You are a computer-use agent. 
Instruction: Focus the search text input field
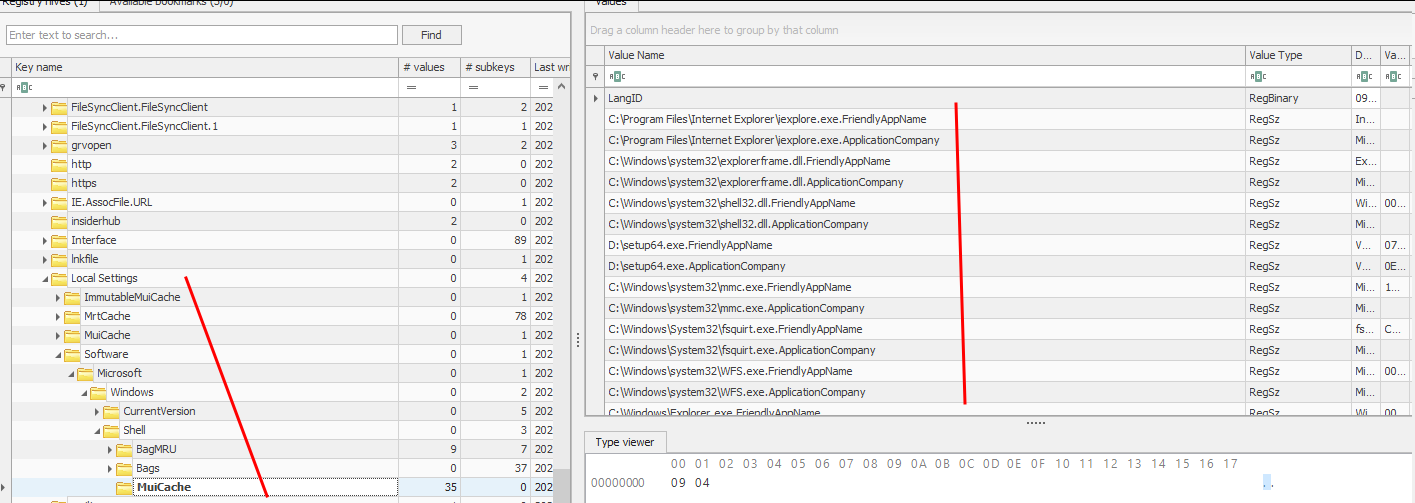click(201, 35)
